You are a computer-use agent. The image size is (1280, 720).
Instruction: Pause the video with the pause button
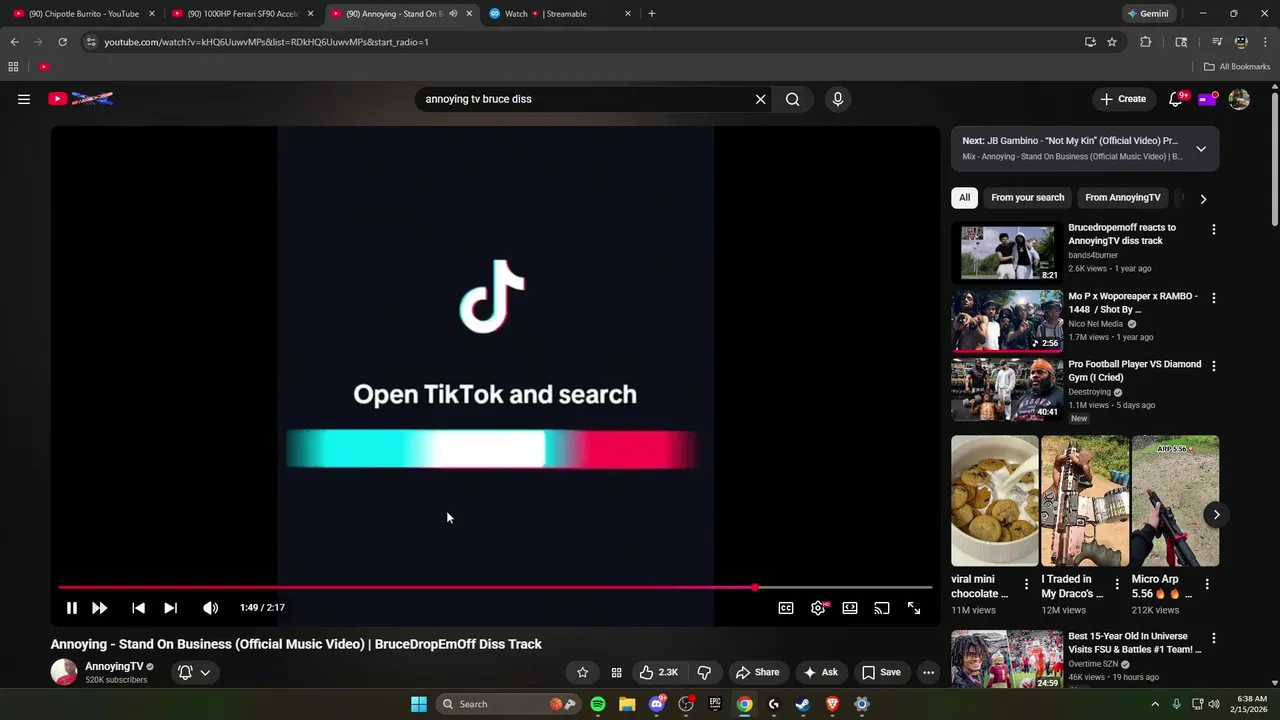point(72,608)
